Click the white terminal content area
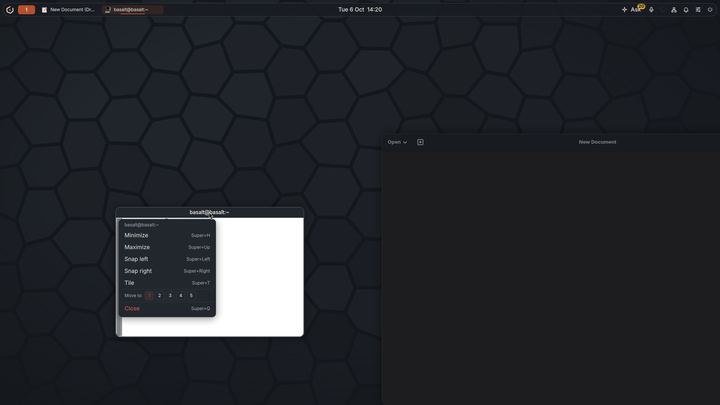The image size is (720, 405). tap(259, 277)
